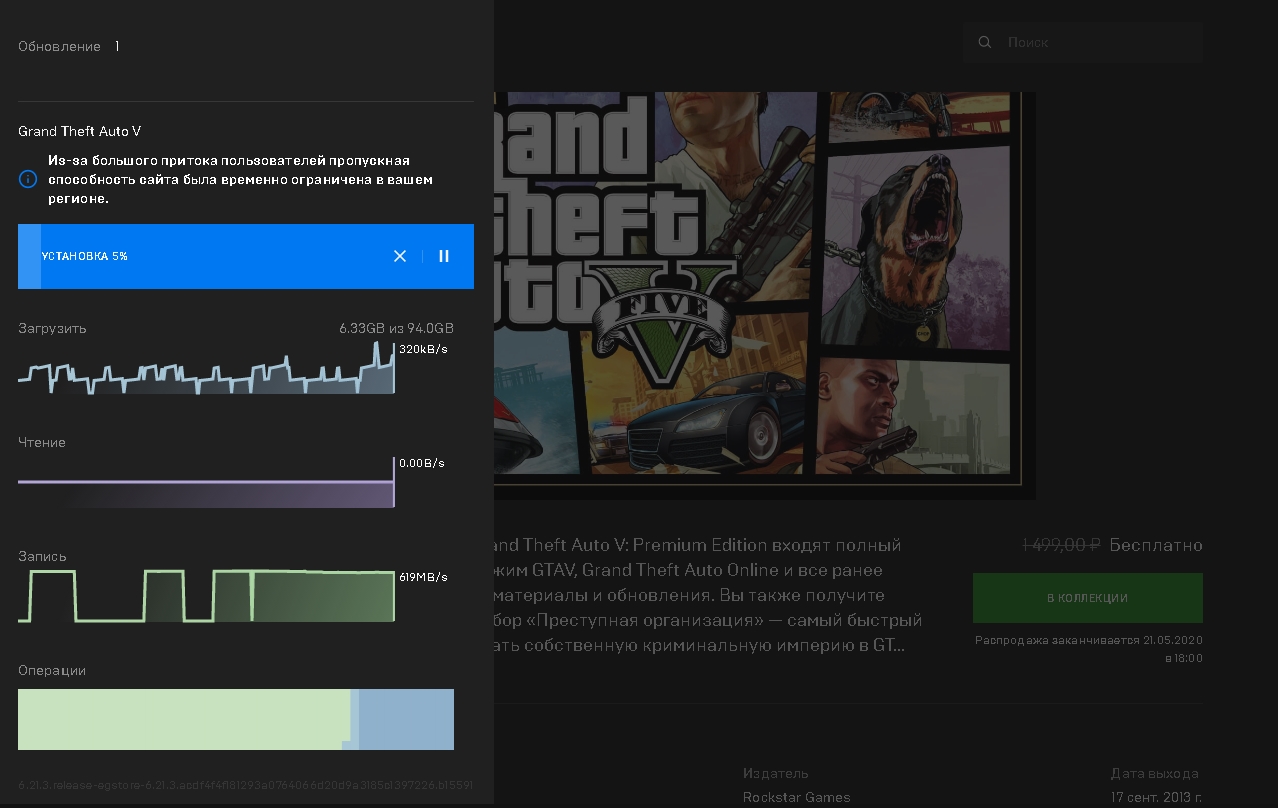Click the Загрузить download speed graph
1278x808 pixels.
point(206,369)
